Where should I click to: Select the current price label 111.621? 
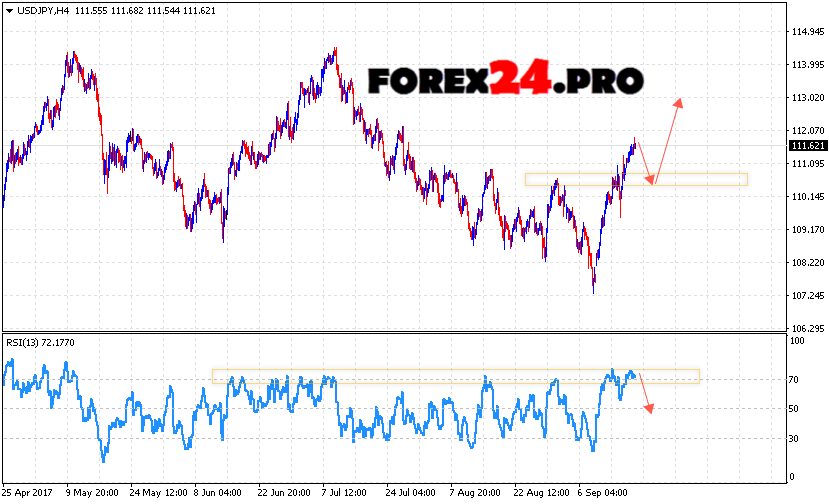pyautogui.click(x=806, y=146)
